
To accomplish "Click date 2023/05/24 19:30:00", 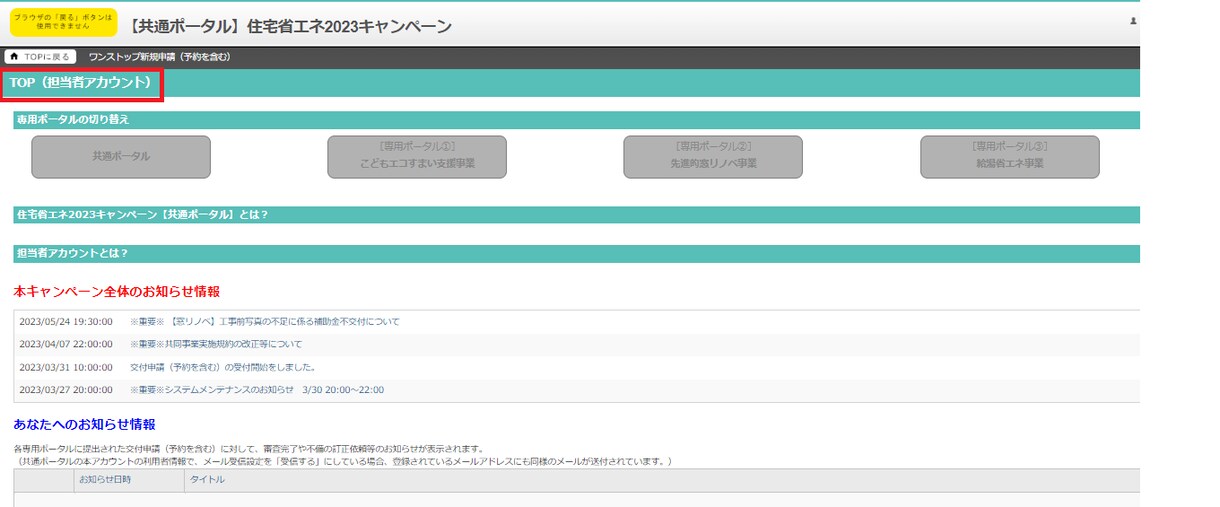I will pyautogui.click(x=66, y=322).
